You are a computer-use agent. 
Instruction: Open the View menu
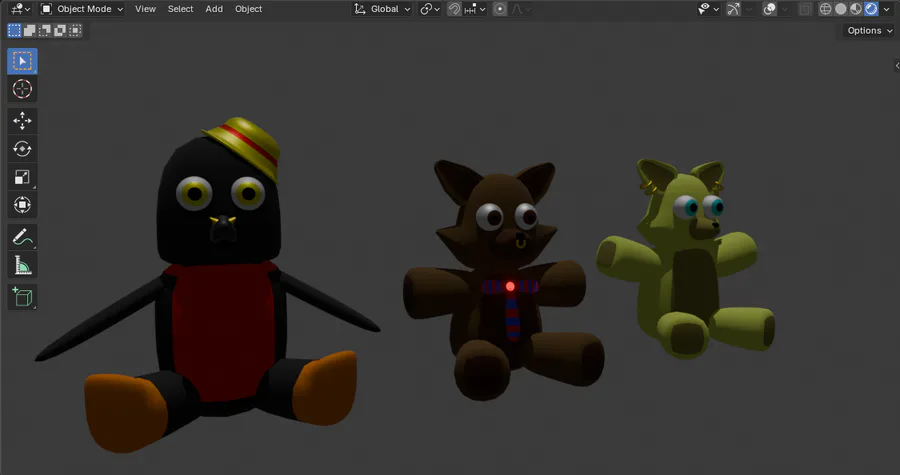[x=145, y=9]
